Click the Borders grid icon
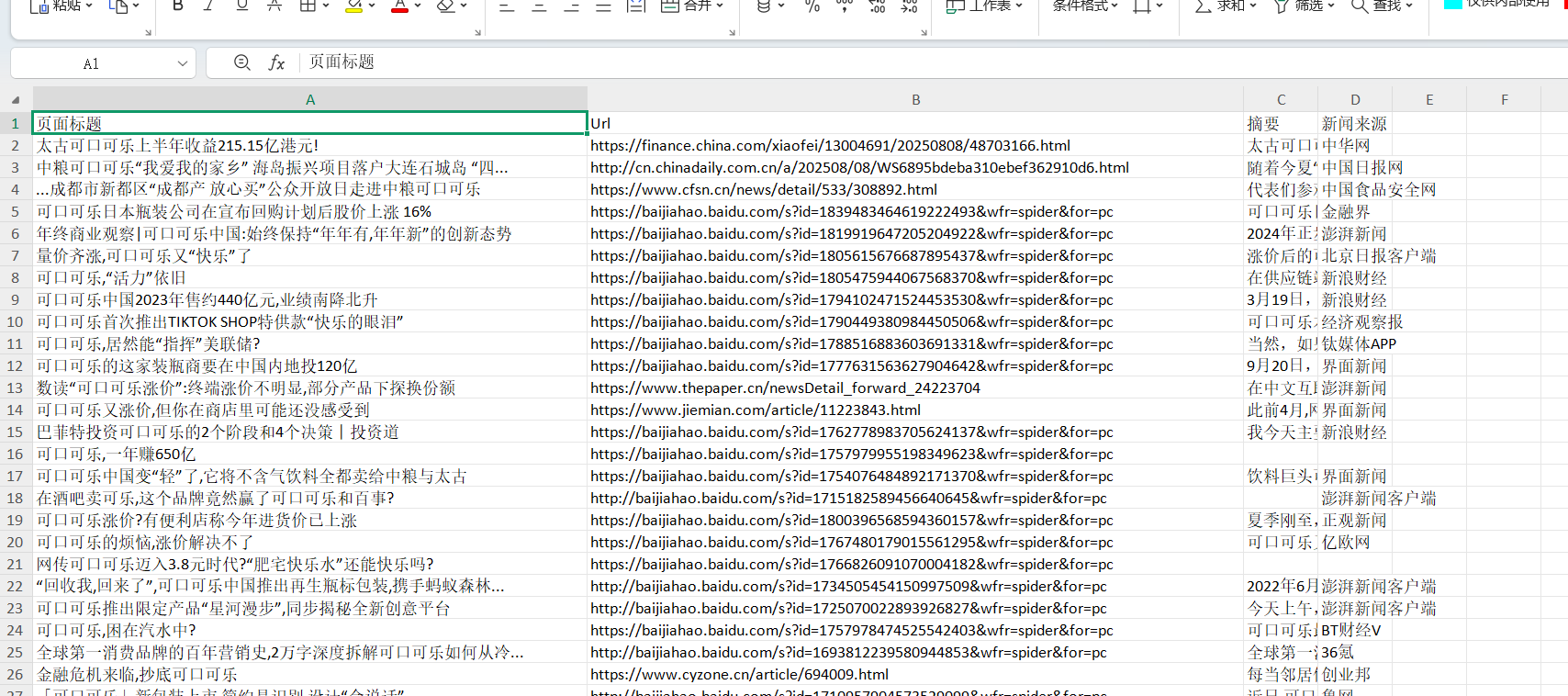 pos(308,6)
